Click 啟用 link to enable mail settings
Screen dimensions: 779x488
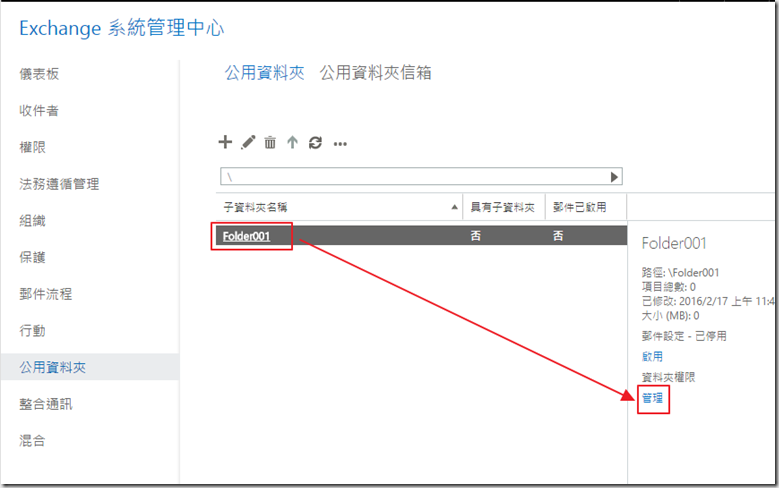pyautogui.click(x=651, y=356)
